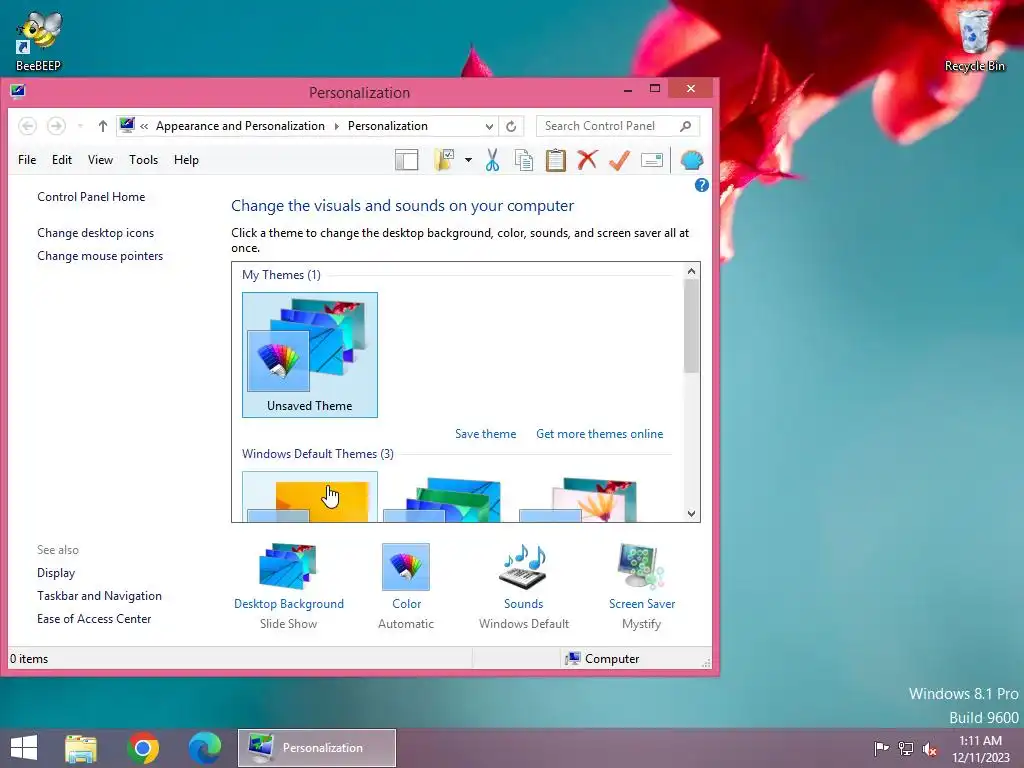Open the View menu
The image size is (1024, 768).
[x=101, y=160]
